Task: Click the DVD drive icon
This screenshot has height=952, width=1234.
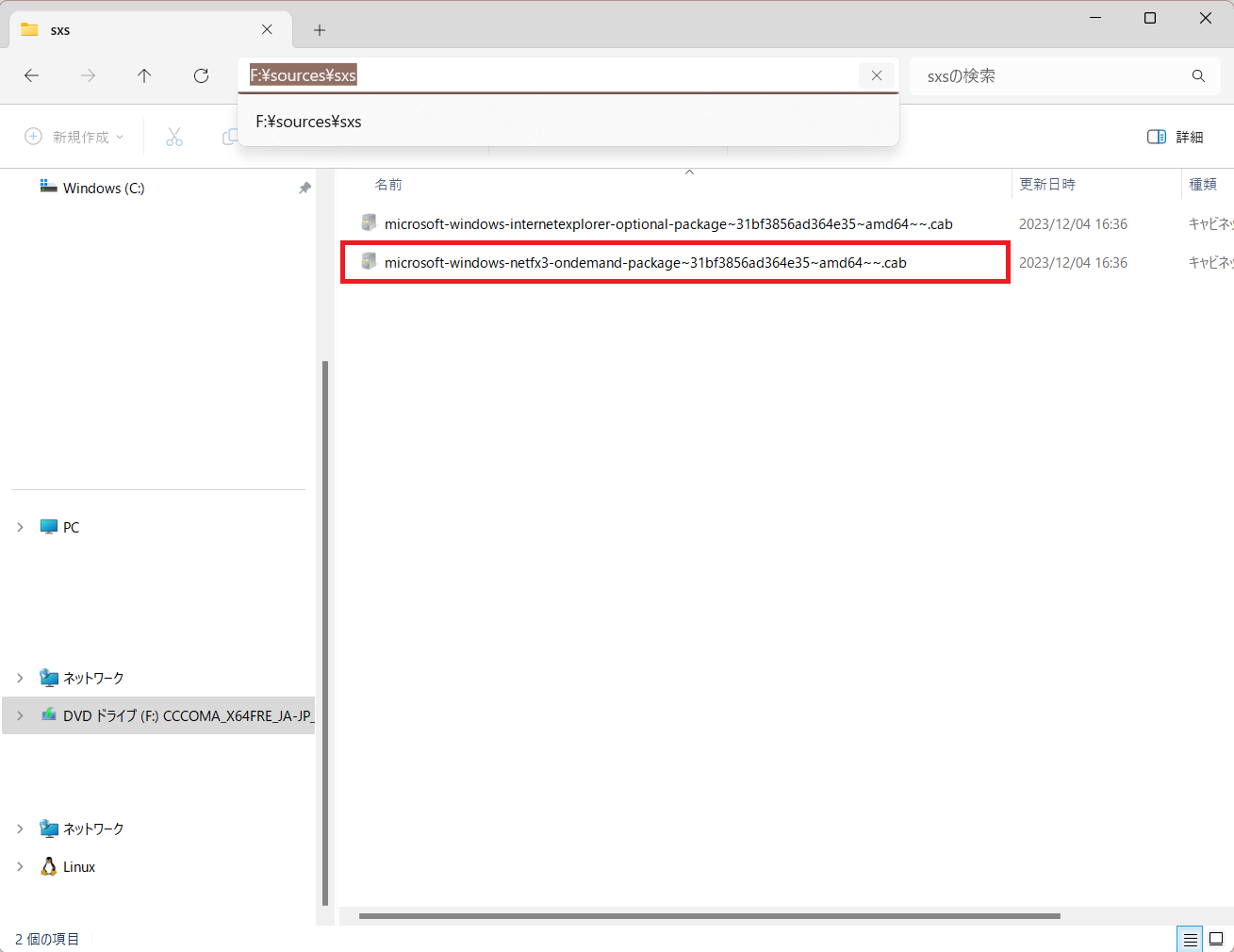Action: [49, 715]
